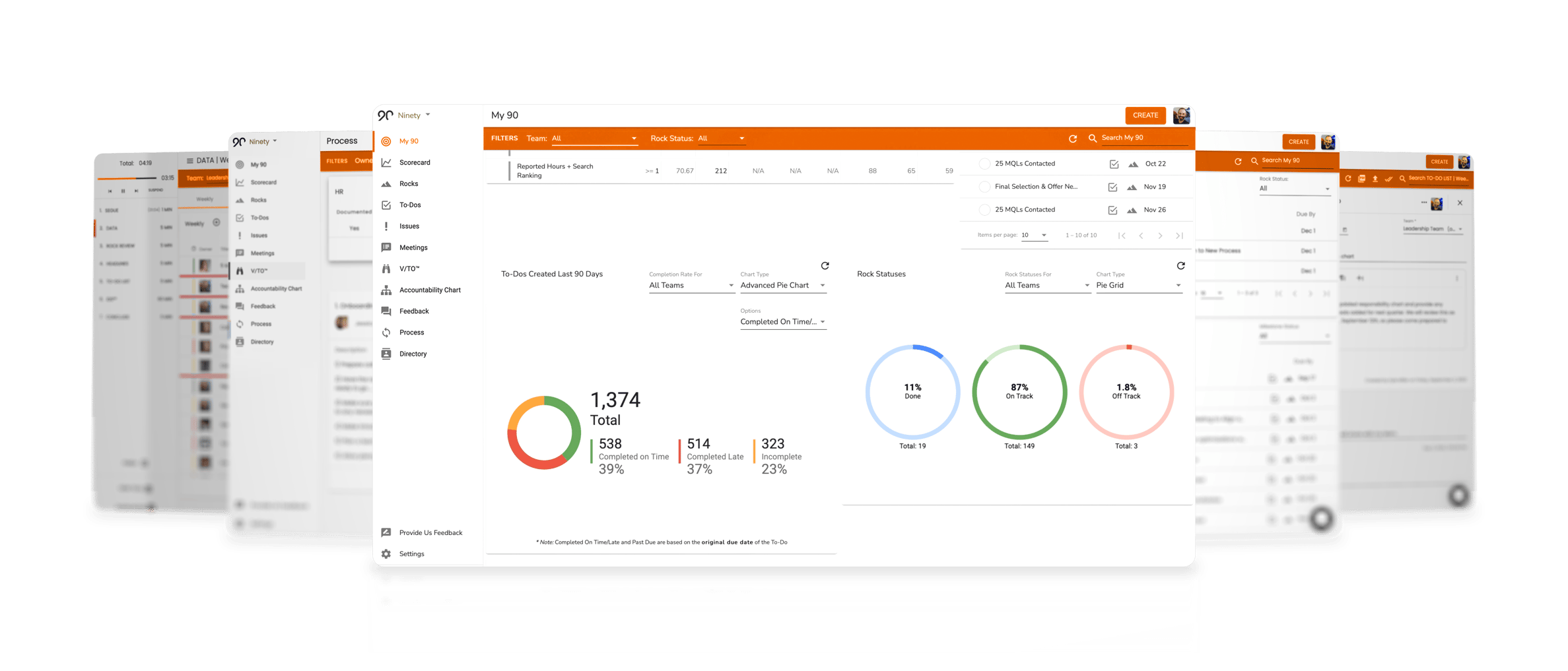Expand the Rock Status filter dropdown
1568x671 pixels.
pyautogui.click(x=722, y=138)
